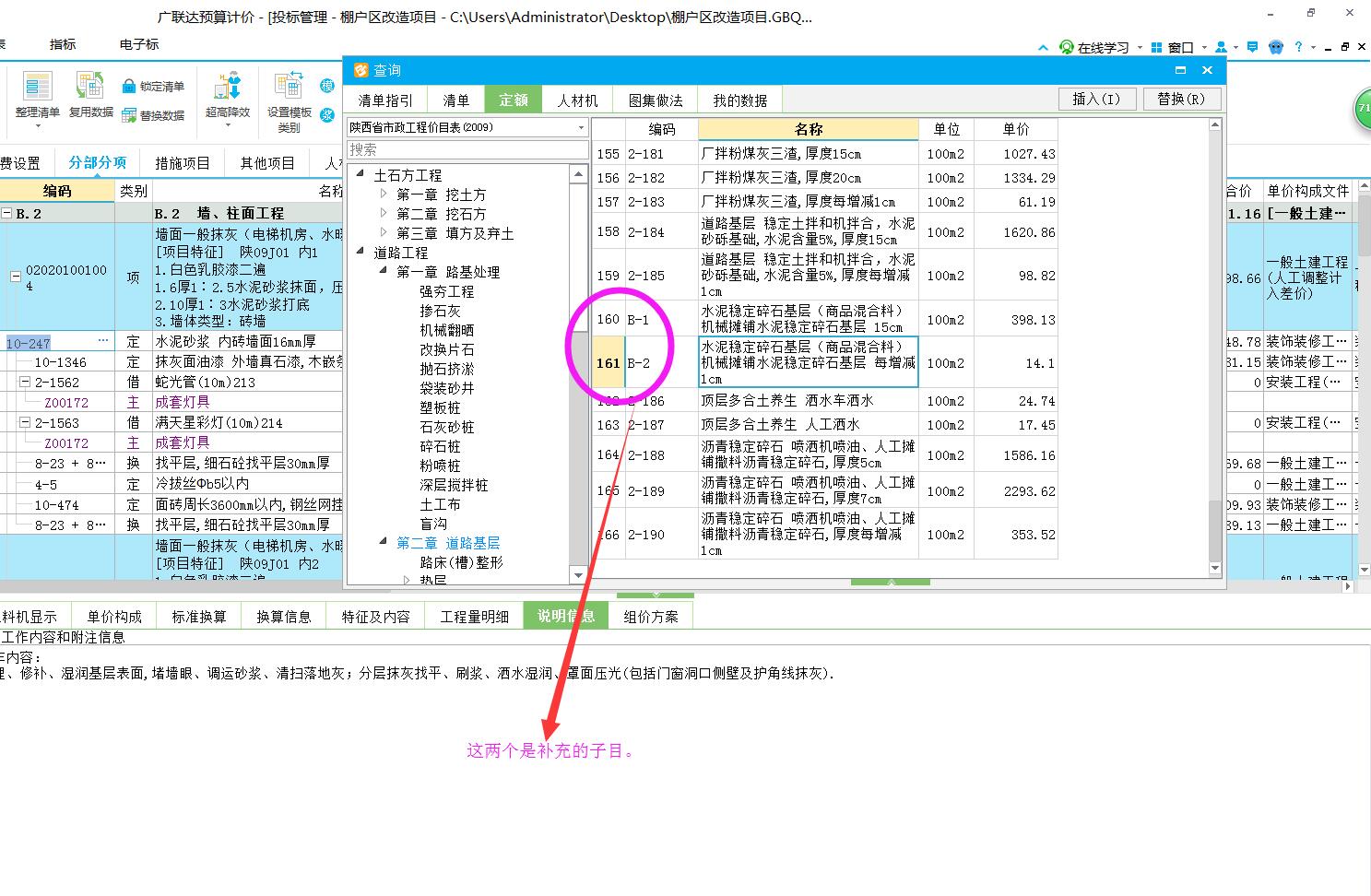Viewport: 1371px width, 896px height.
Task: Expand the 第一章 挖土方 node
Action: pos(384,194)
